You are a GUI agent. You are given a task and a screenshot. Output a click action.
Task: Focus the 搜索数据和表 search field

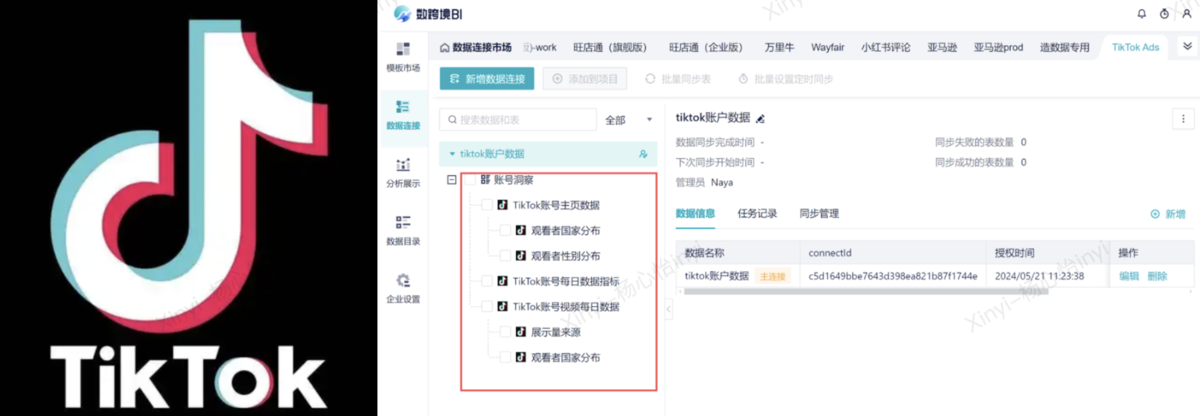tap(517, 120)
